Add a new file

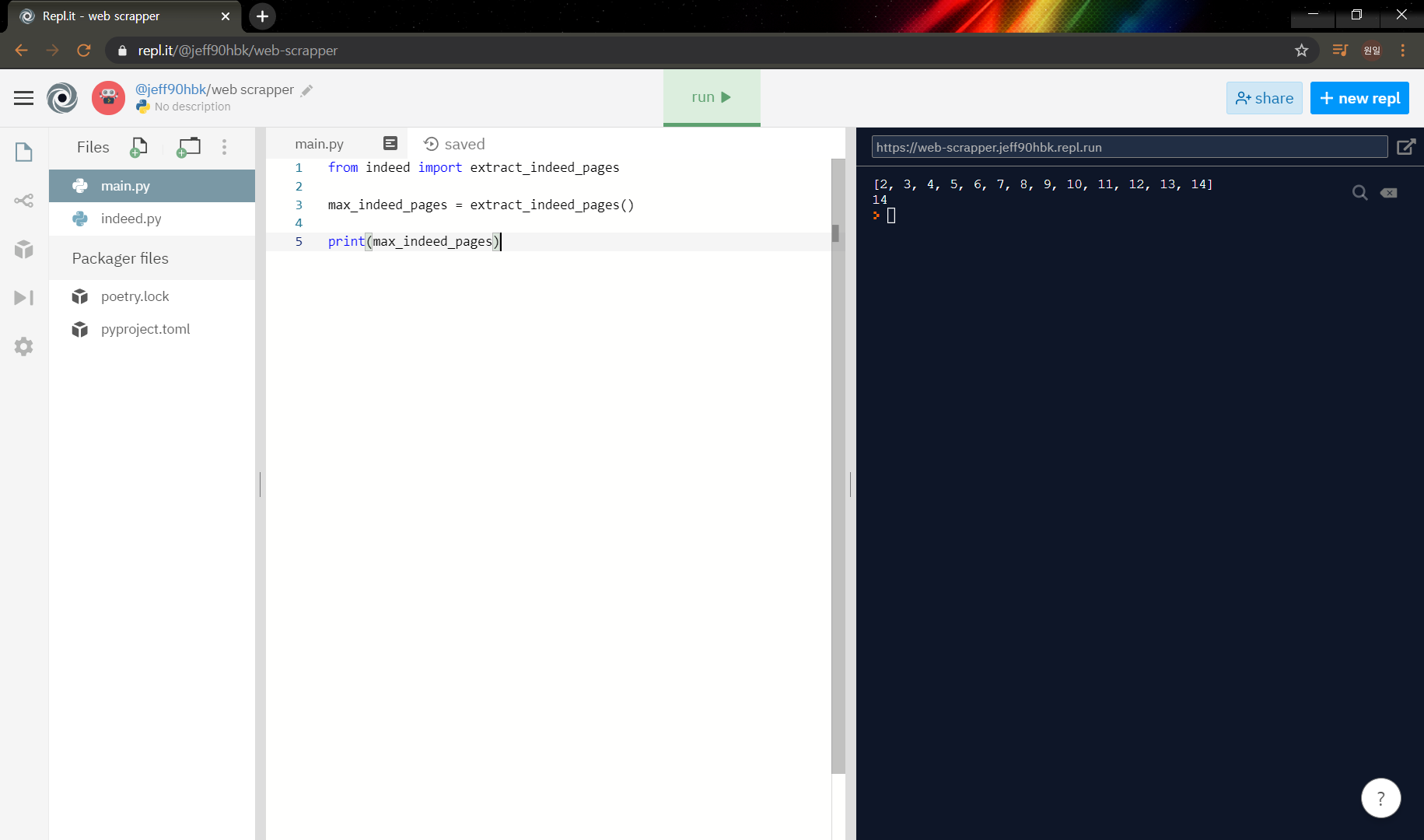(x=138, y=147)
